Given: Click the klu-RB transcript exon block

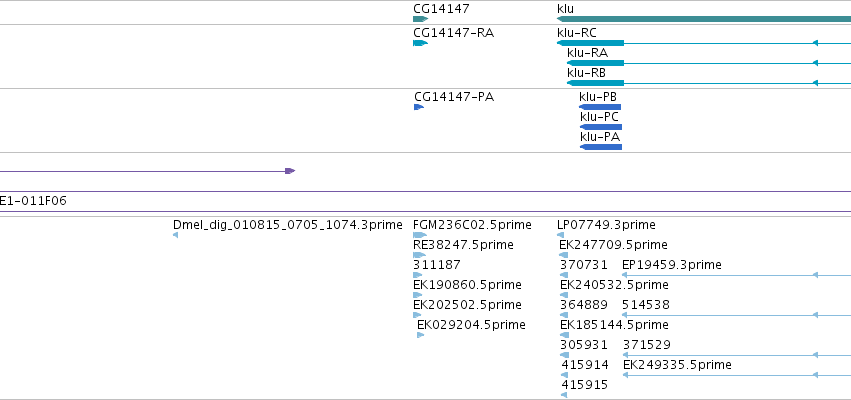Looking at the screenshot, I should [x=595, y=83].
